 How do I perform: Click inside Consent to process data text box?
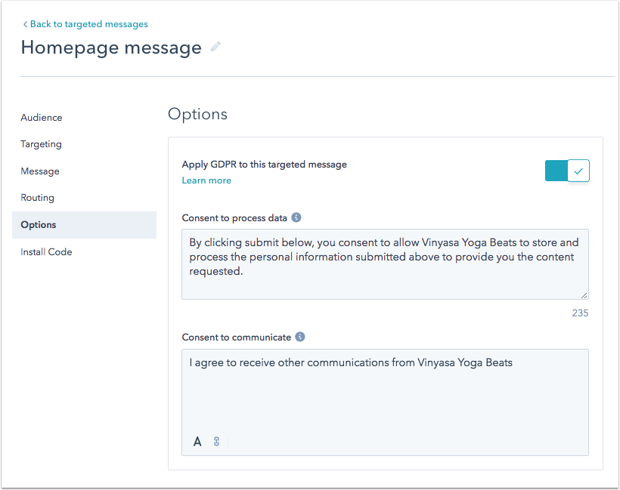pyautogui.click(x=385, y=264)
